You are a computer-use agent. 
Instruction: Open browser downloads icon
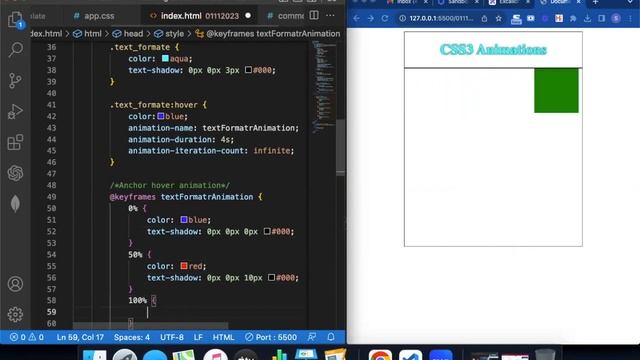point(587,18)
